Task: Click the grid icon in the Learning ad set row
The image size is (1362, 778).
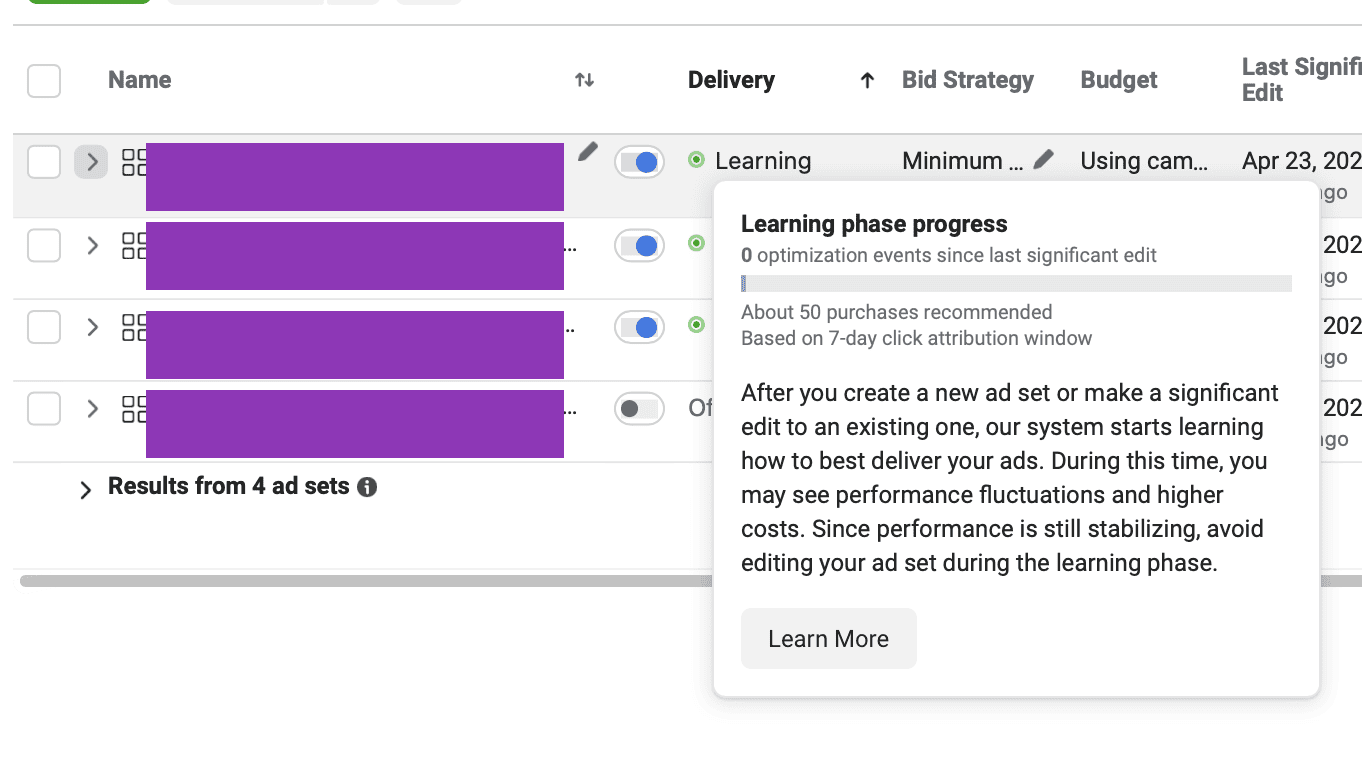Action: click(134, 162)
